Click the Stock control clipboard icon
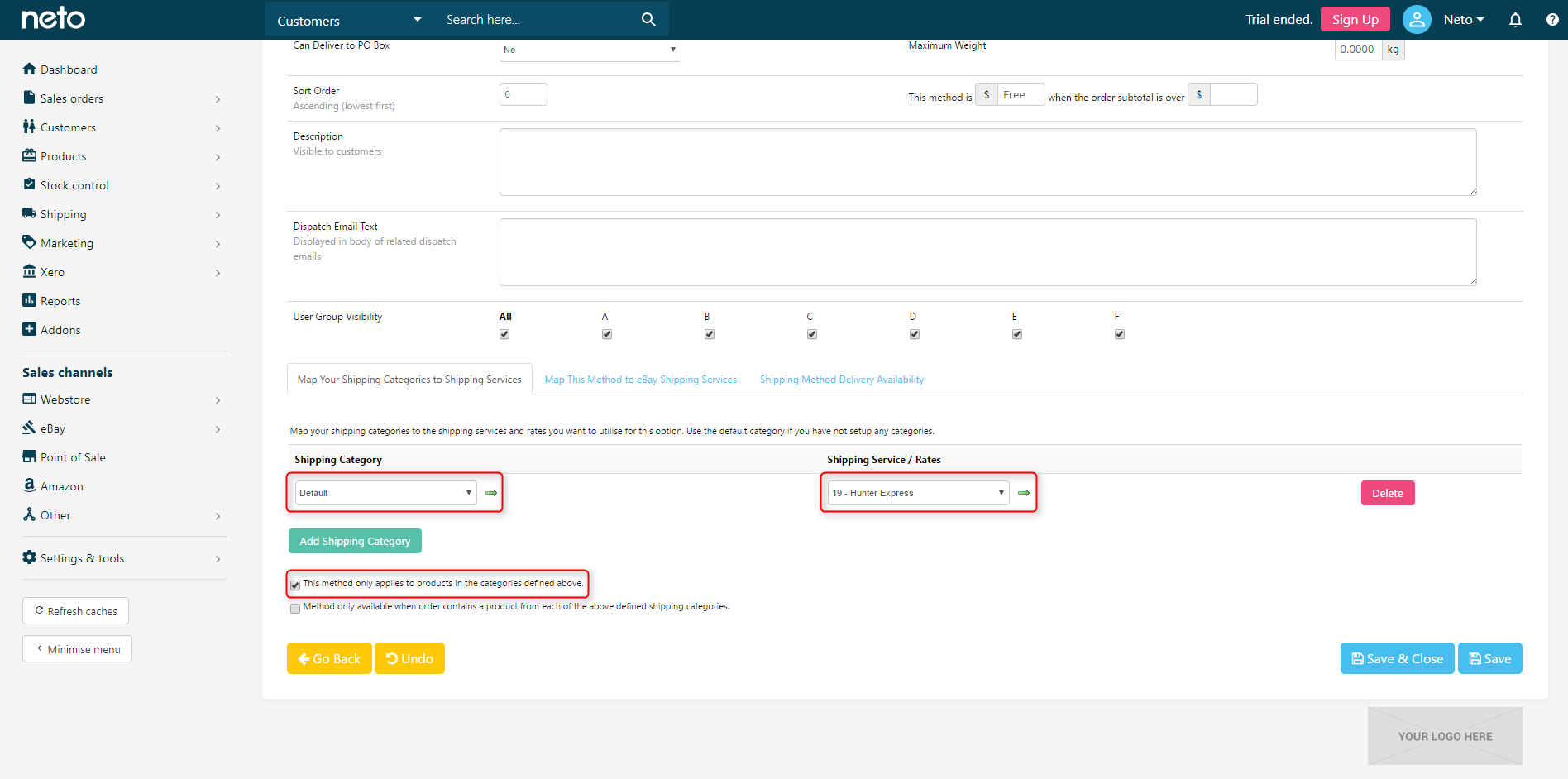The width and height of the screenshot is (1568, 779). tap(30, 184)
